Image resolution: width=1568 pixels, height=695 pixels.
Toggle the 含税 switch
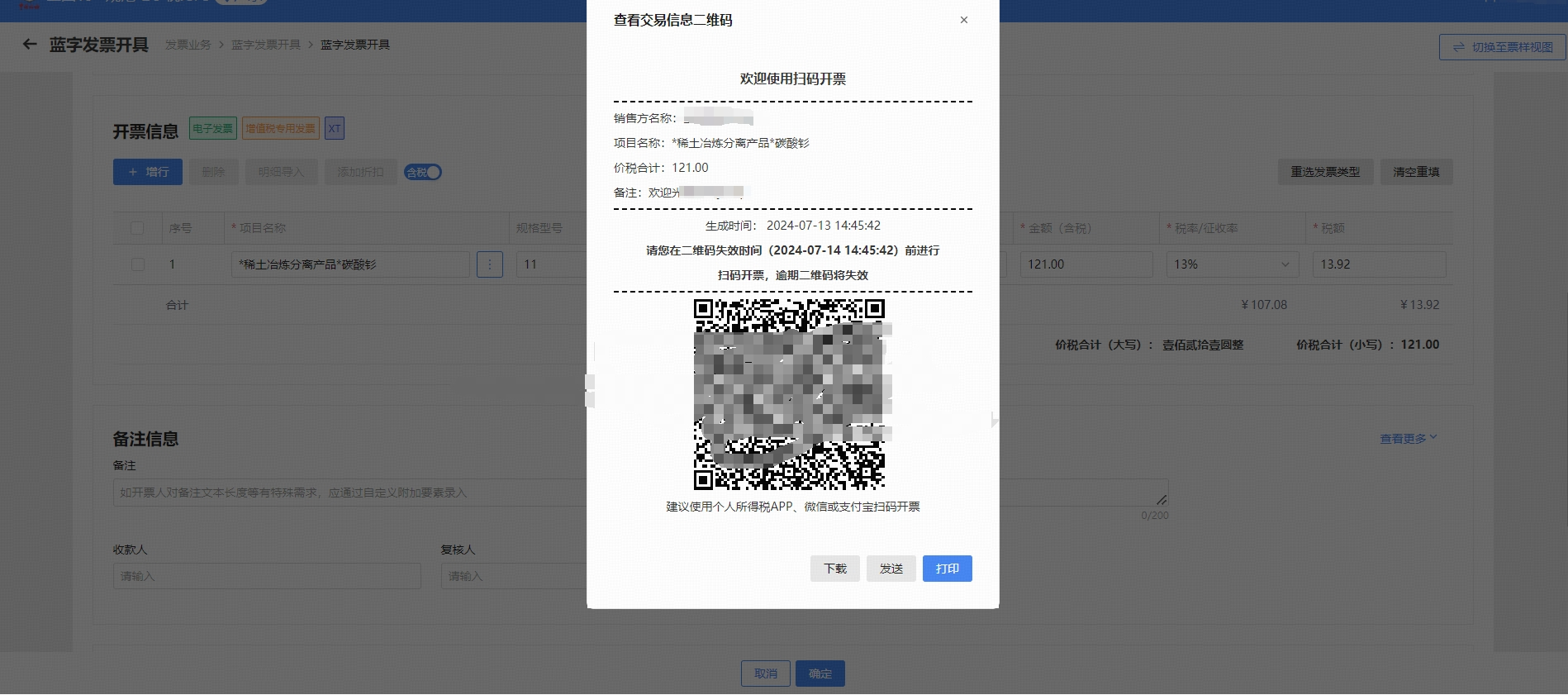tap(423, 172)
